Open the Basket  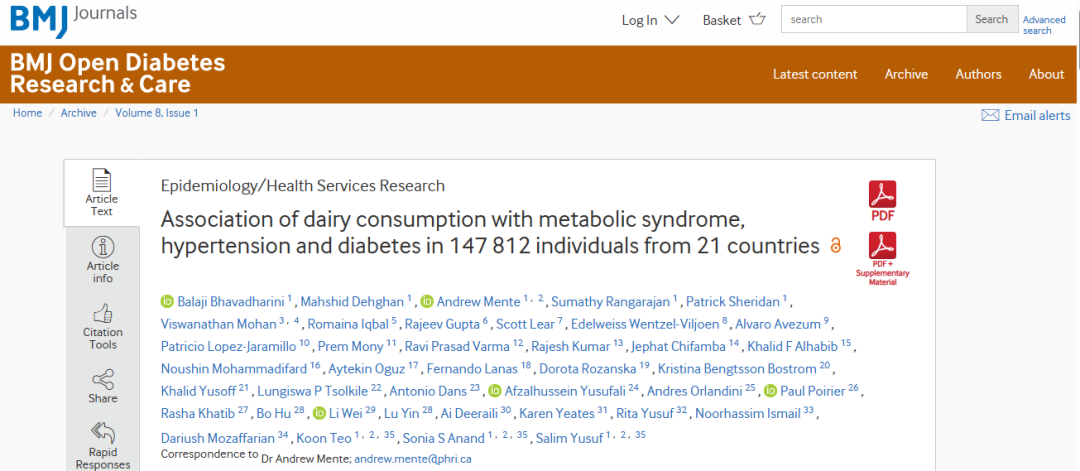(734, 20)
